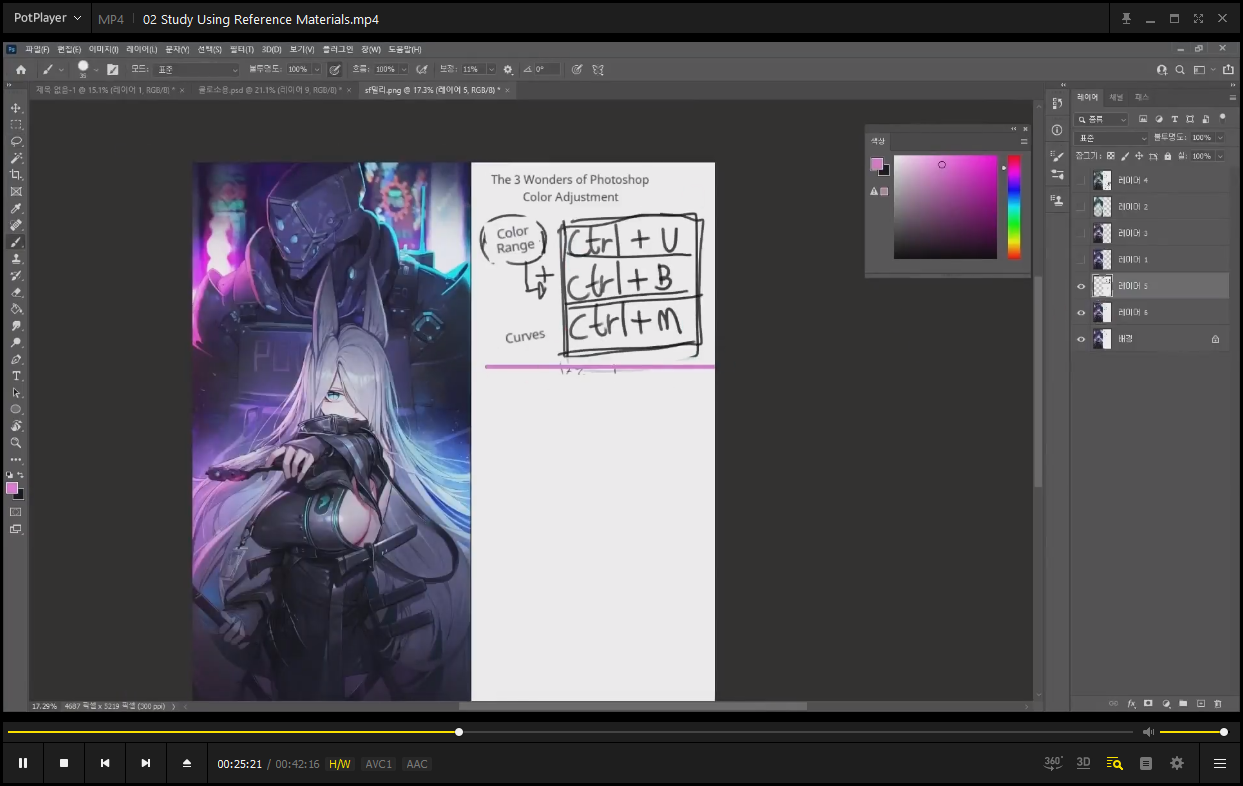1243x786 pixels.
Task: Open the brush mode 표준 dropdown
Action: [x=198, y=69]
